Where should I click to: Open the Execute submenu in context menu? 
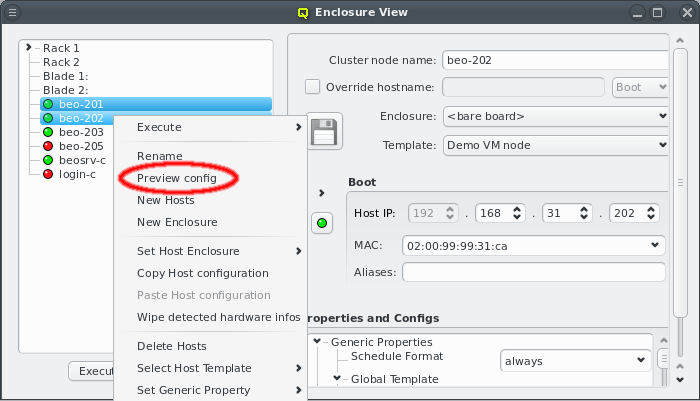(x=218, y=127)
